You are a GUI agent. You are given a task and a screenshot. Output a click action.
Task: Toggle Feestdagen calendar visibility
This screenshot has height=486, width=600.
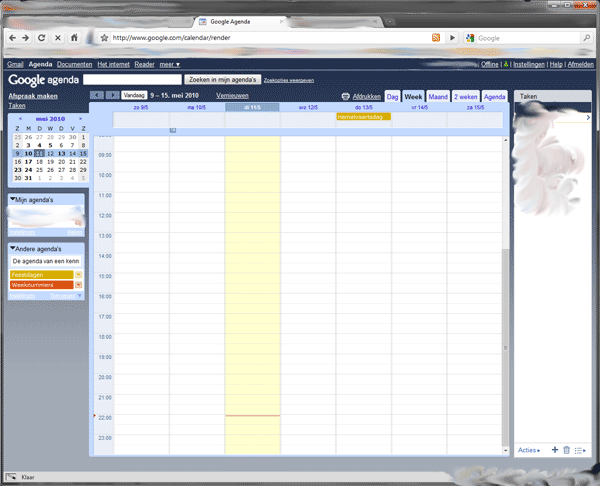42,275
